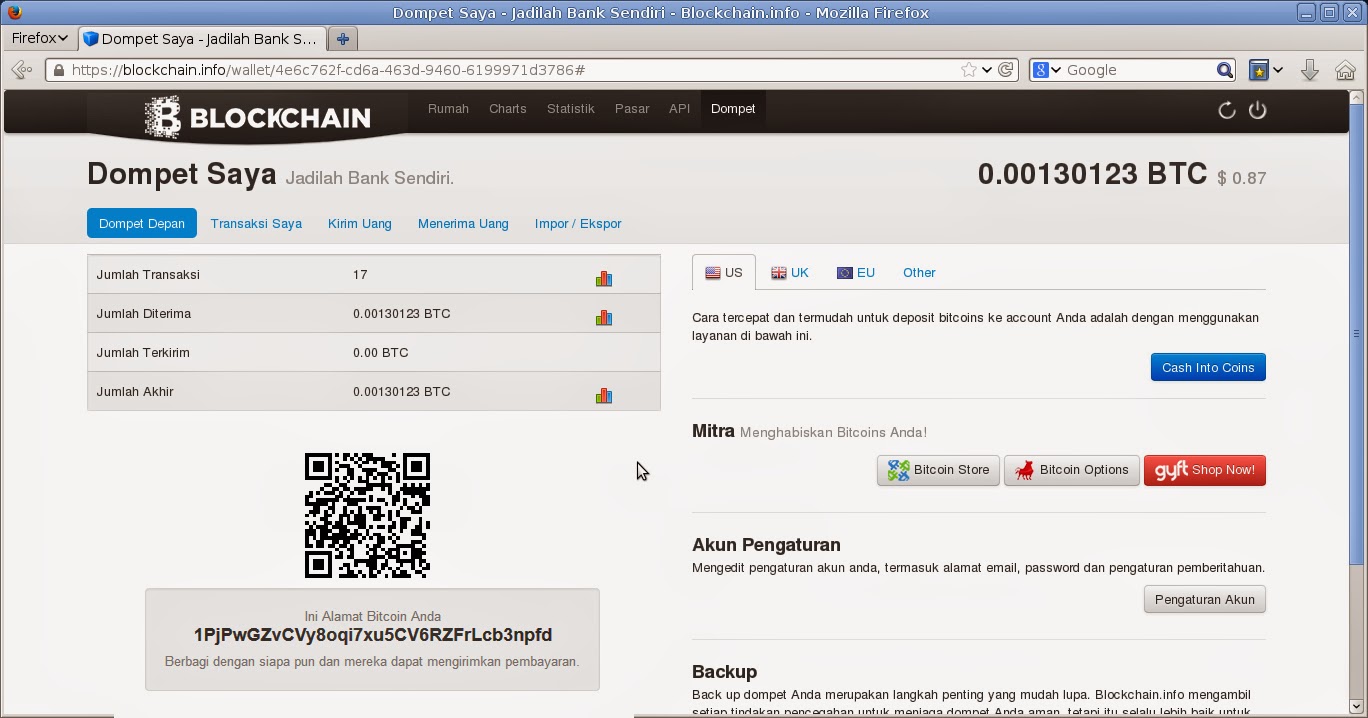Open the Bitcoin Options partner button
Viewport: 1368px width, 718px height.
coord(1071,470)
